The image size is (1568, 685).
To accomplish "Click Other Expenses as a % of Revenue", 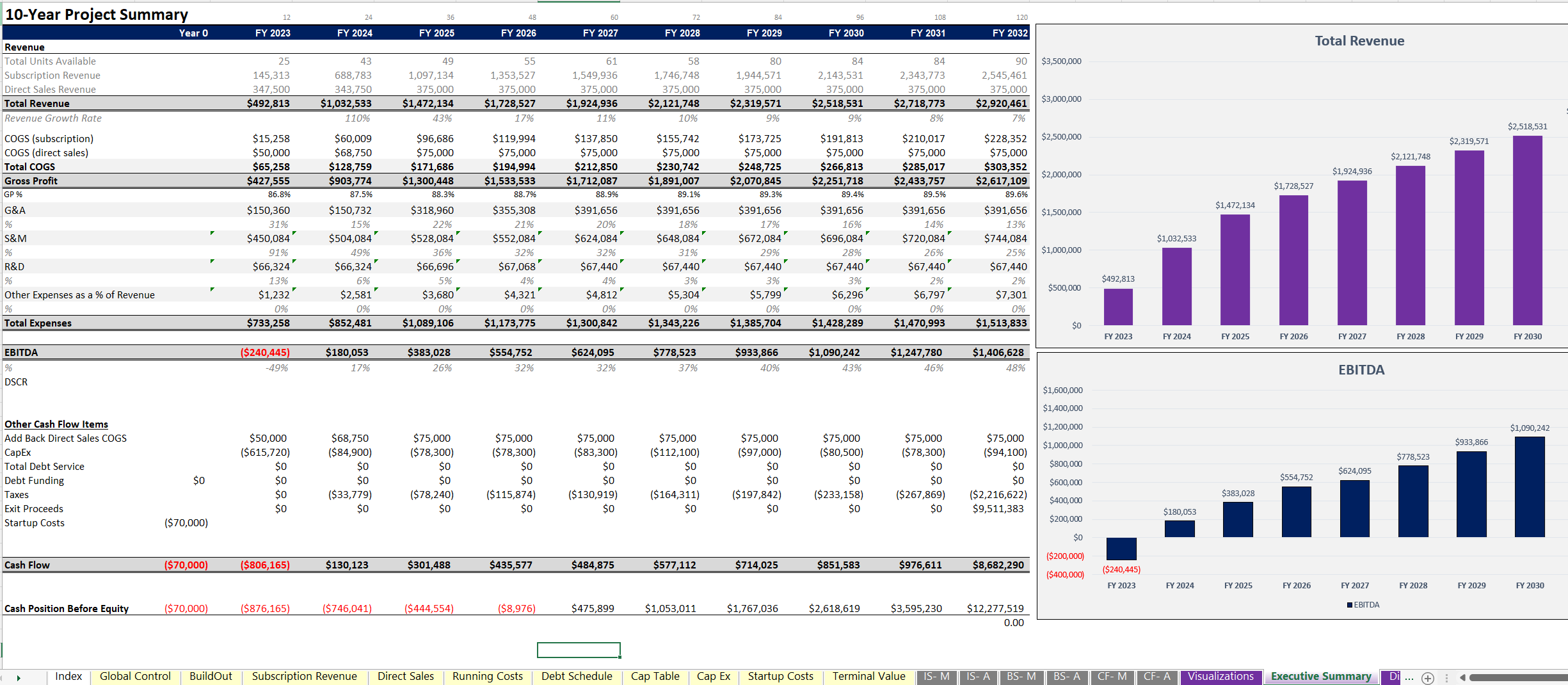I will coord(79,295).
